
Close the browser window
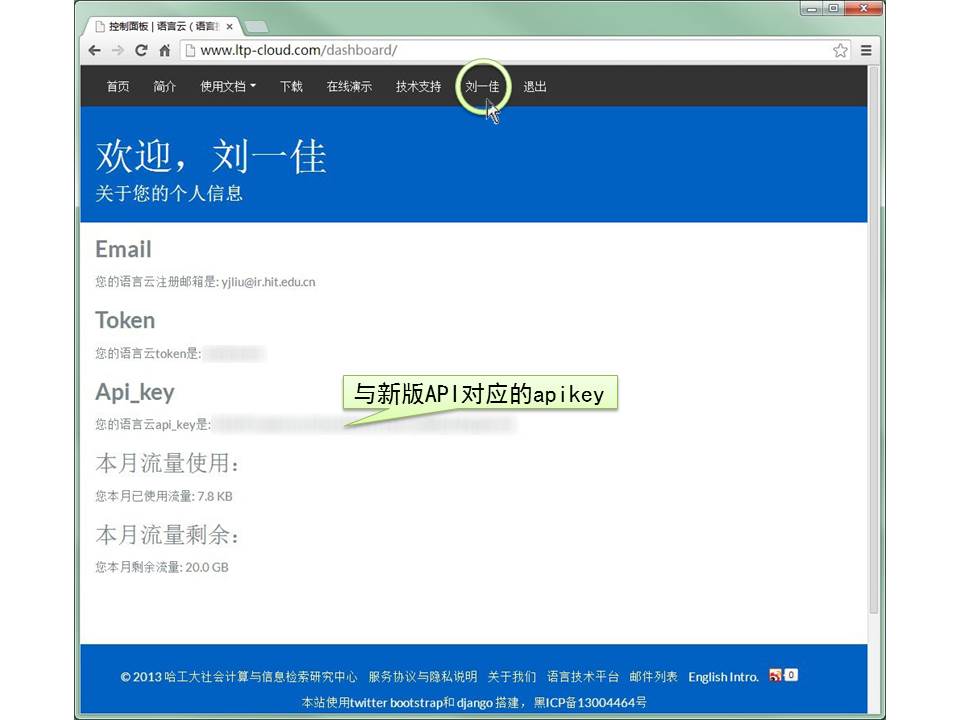(863, 9)
